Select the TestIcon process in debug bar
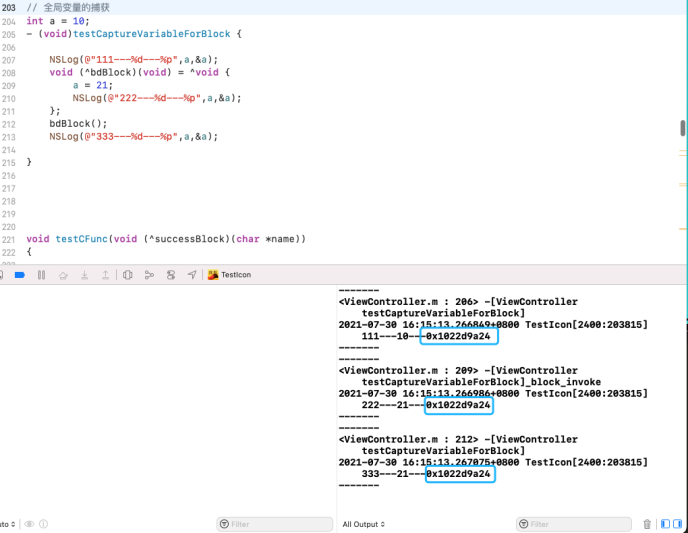688x533 pixels. (x=229, y=275)
